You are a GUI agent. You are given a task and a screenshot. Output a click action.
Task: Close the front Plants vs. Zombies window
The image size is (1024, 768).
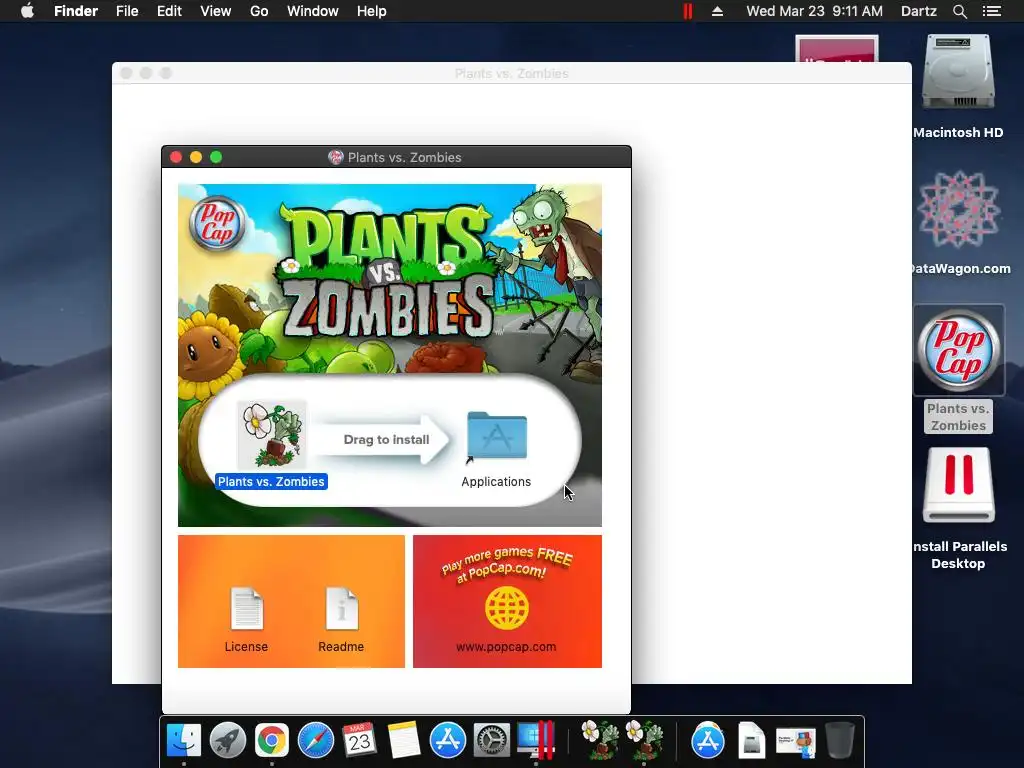pyautogui.click(x=176, y=157)
